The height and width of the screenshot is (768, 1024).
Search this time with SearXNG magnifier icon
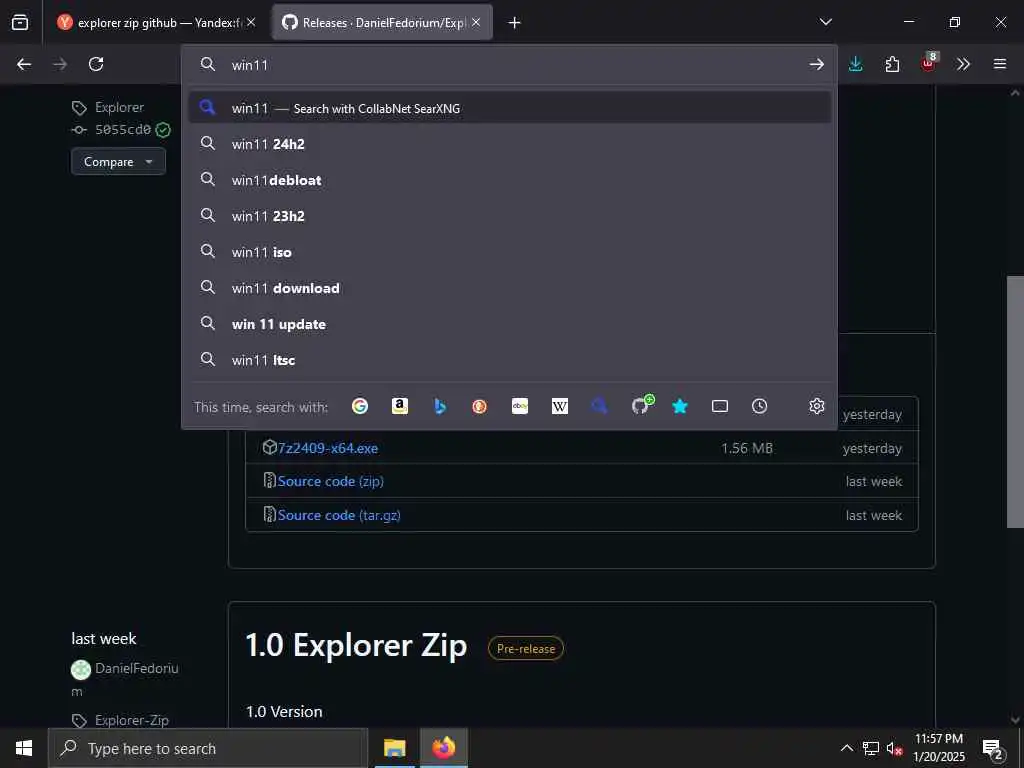tap(600, 406)
